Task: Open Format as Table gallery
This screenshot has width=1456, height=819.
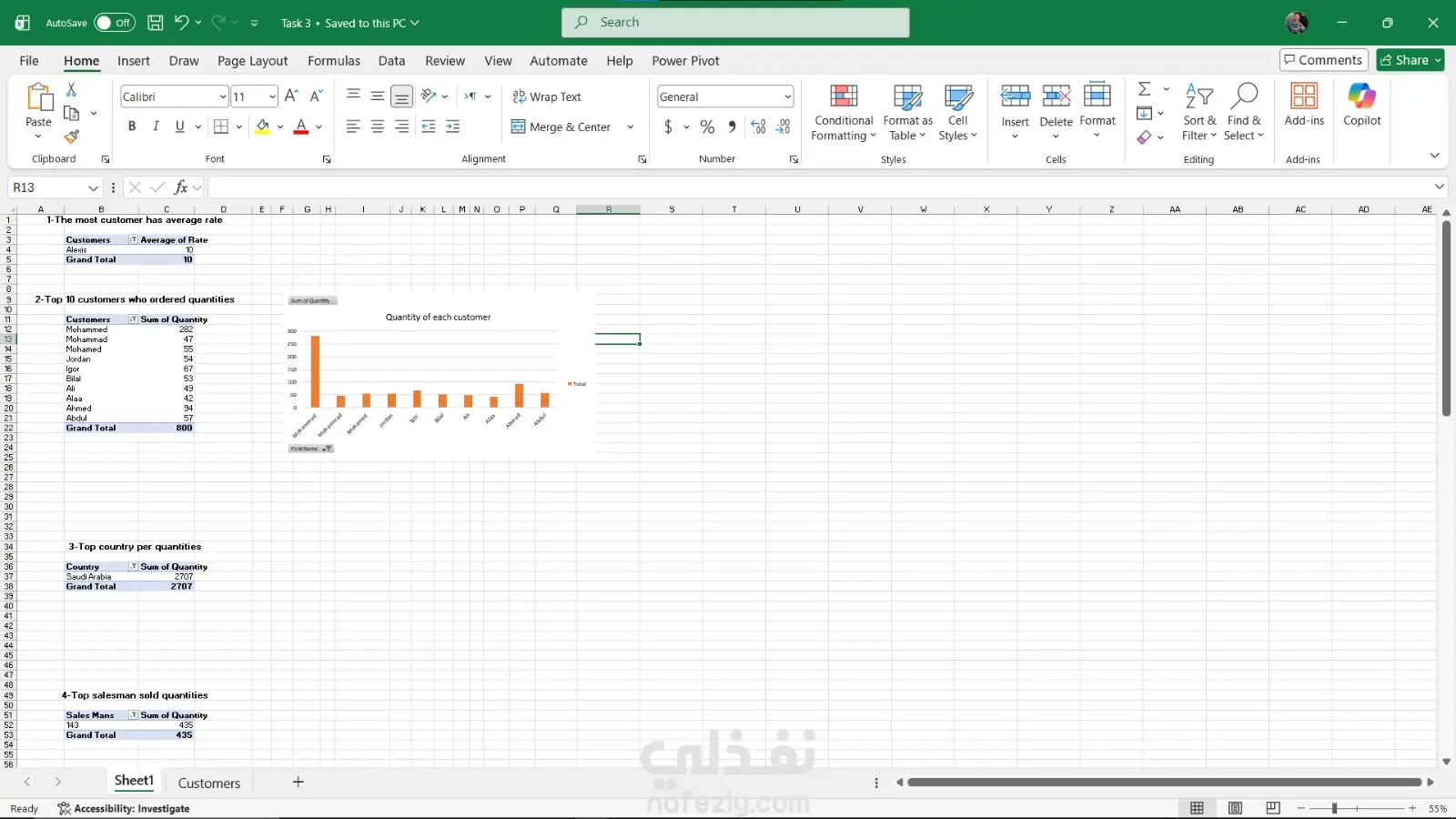Action: tap(908, 113)
